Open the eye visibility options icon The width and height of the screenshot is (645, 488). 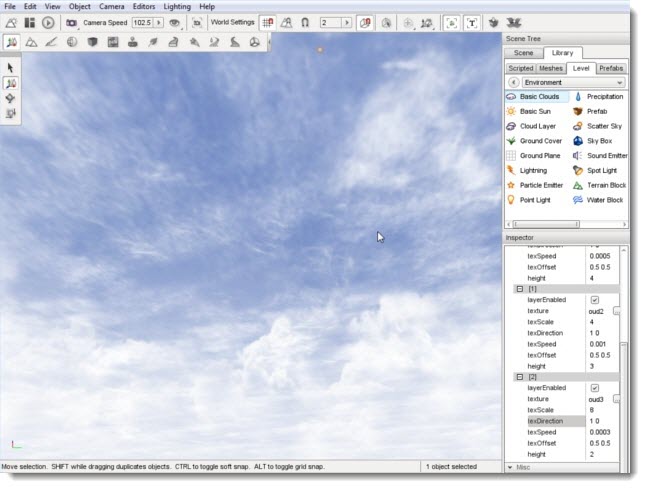tap(175, 23)
